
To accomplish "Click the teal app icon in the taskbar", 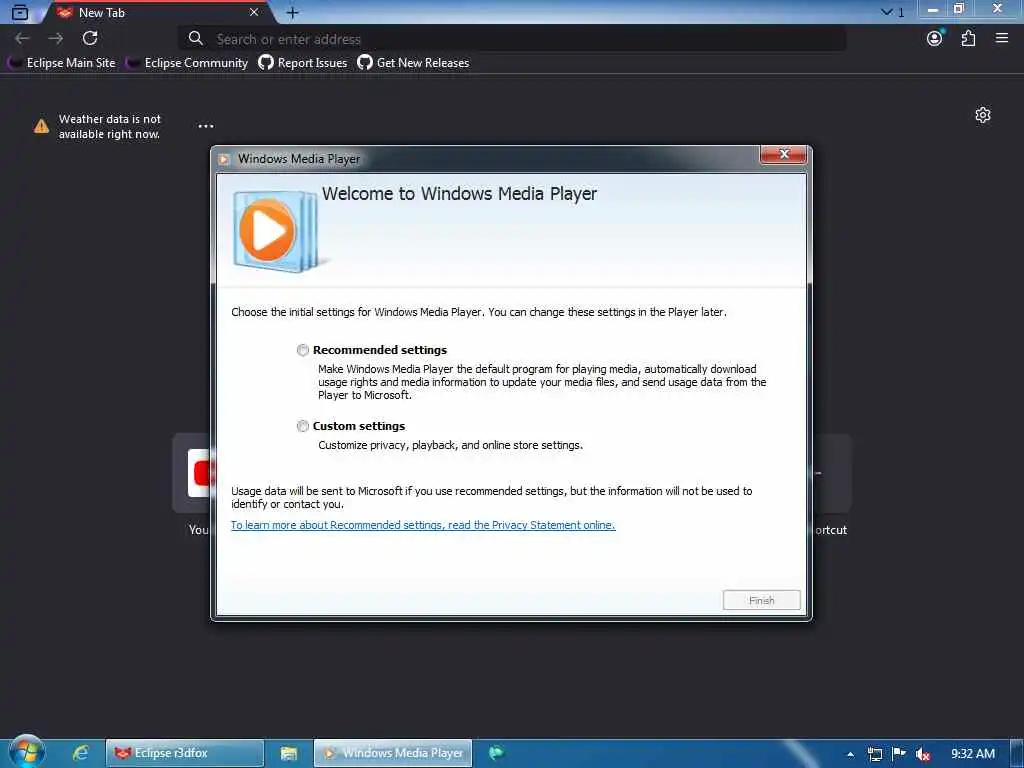I will [496, 753].
